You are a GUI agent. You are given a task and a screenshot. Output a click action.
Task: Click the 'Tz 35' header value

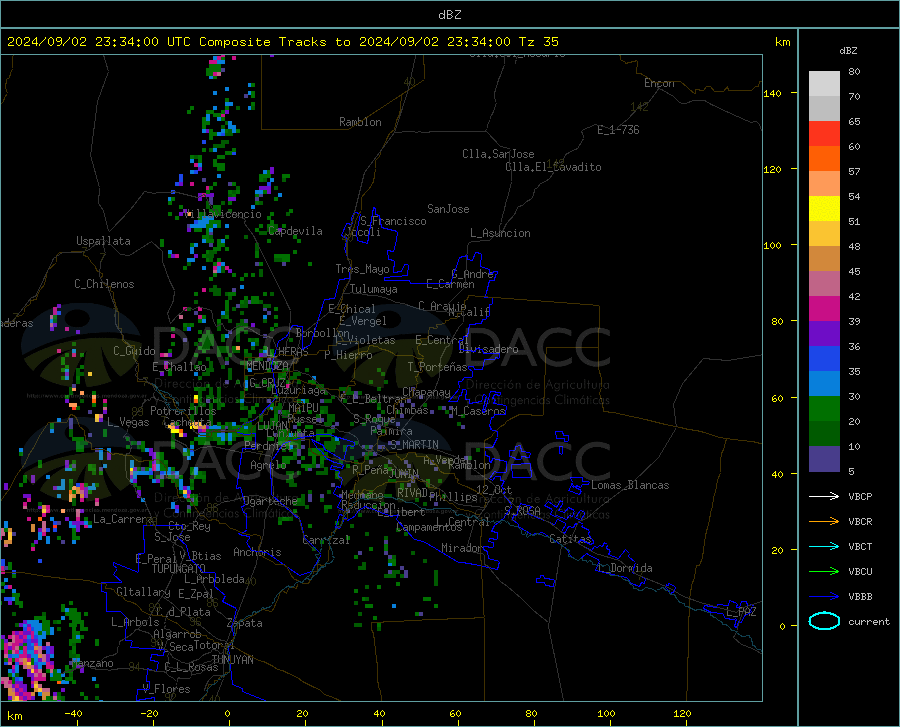click(538, 42)
